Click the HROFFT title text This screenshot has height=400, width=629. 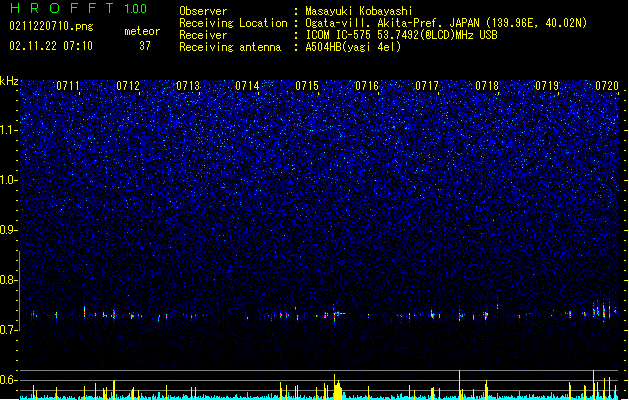click(62, 8)
